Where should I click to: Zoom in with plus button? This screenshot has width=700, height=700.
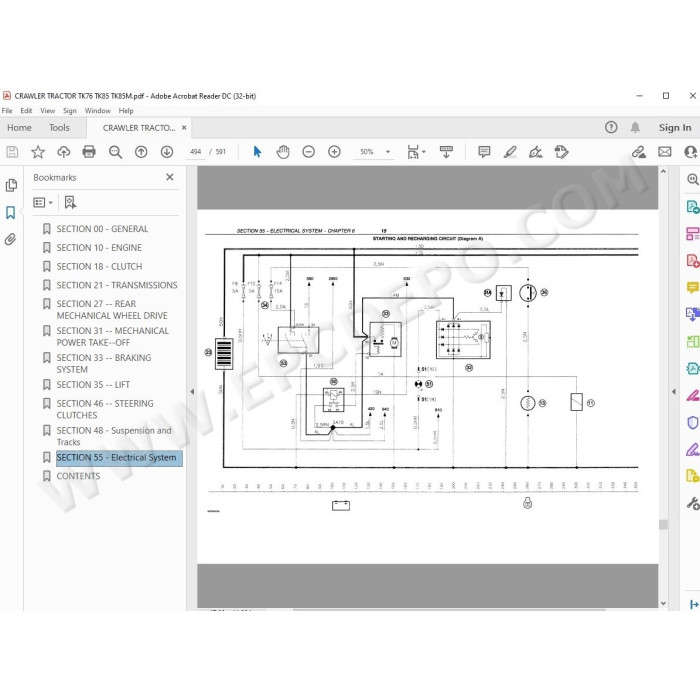(334, 152)
